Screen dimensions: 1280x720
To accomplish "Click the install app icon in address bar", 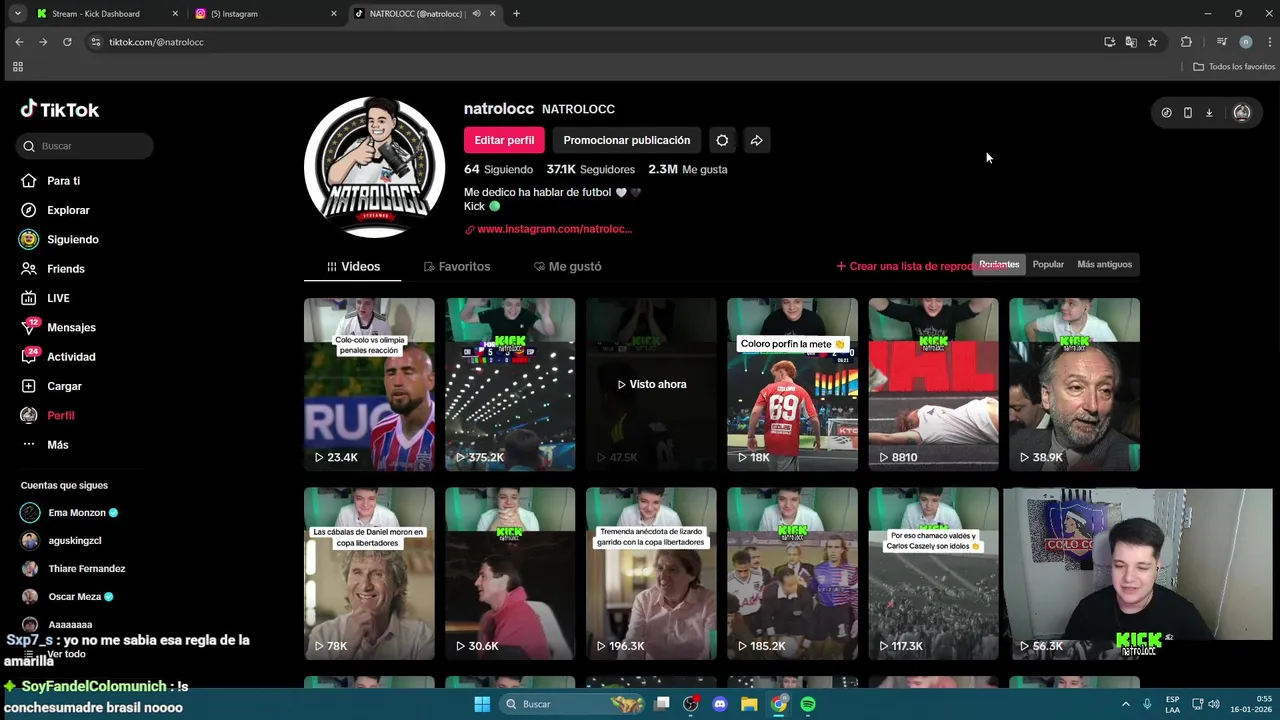I will [1110, 42].
